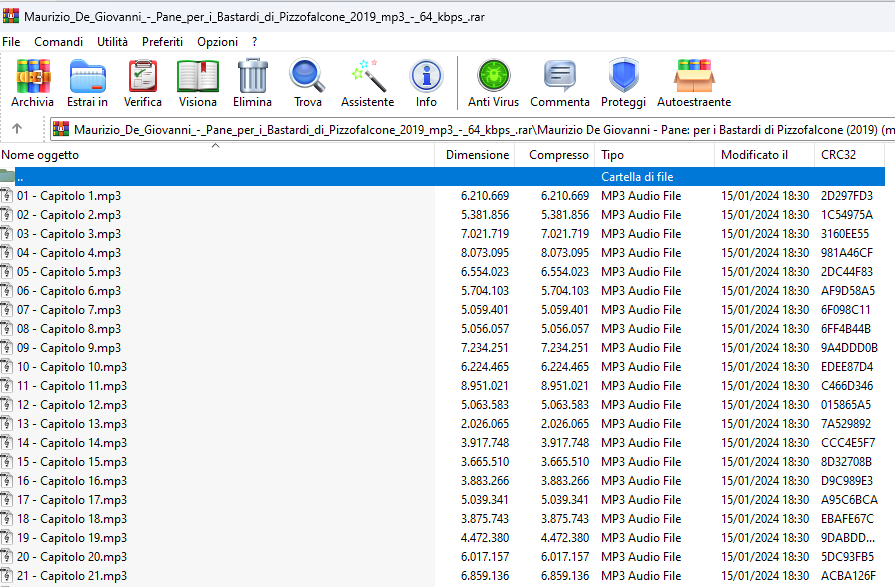Select file 03 - Capitolo 3.mp3
The width and height of the screenshot is (895, 587).
click(x=442, y=234)
